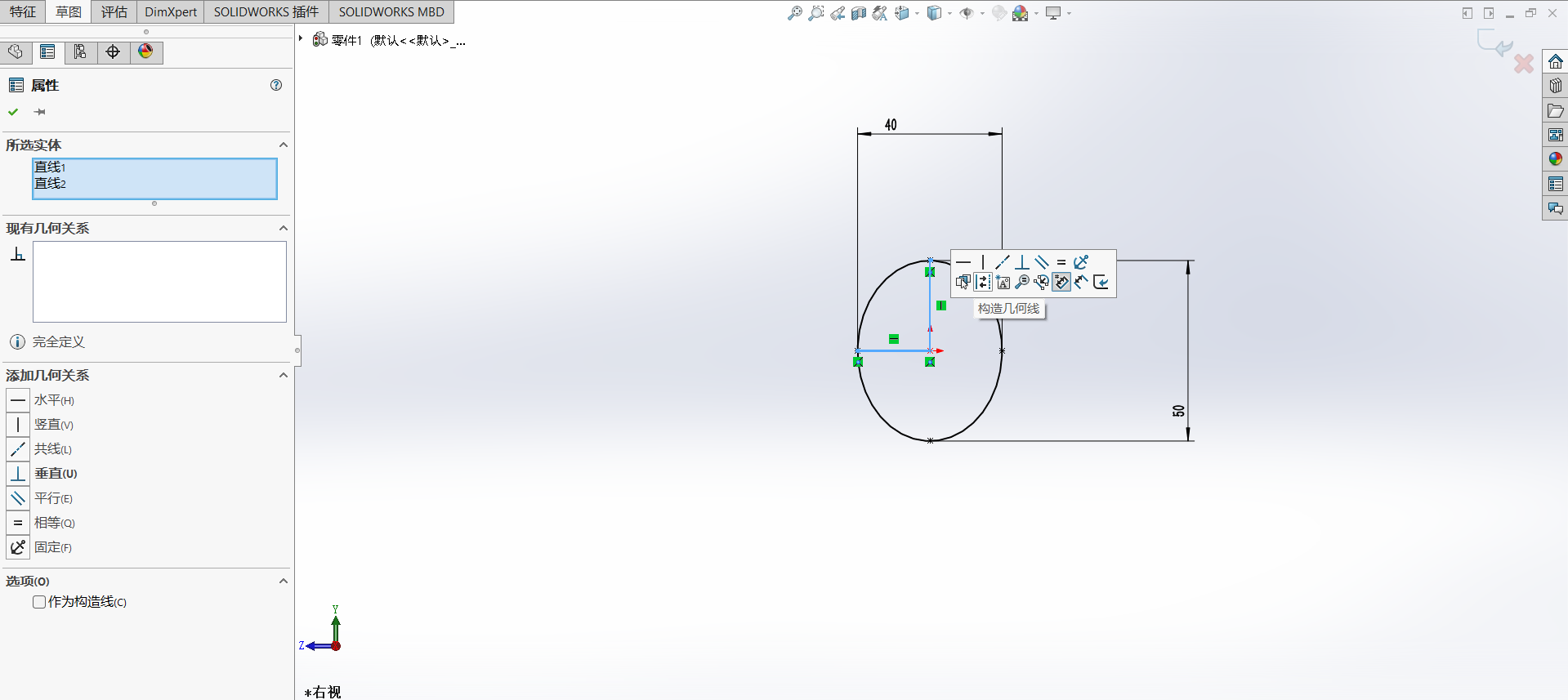Click Apply Scene icon in view toolbar
The width and height of the screenshot is (1568, 700).
pyautogui.click(x=1020, y=13)
